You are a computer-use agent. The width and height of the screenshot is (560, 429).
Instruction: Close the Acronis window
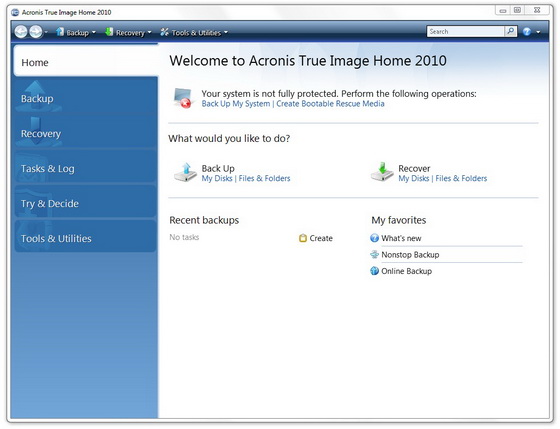[x=537, y=10]
